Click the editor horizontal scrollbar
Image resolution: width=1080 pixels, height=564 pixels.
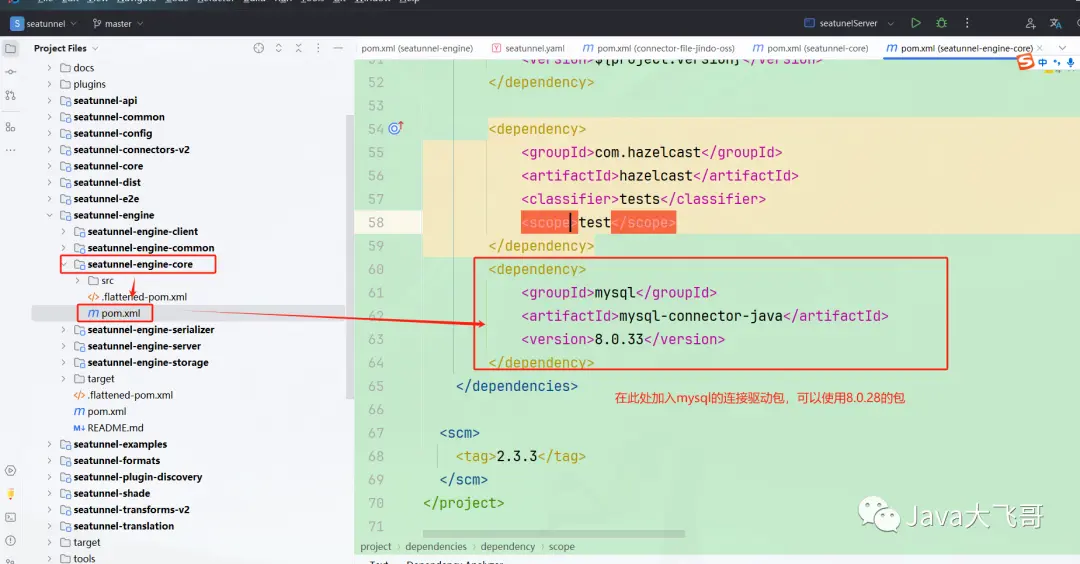554,534
